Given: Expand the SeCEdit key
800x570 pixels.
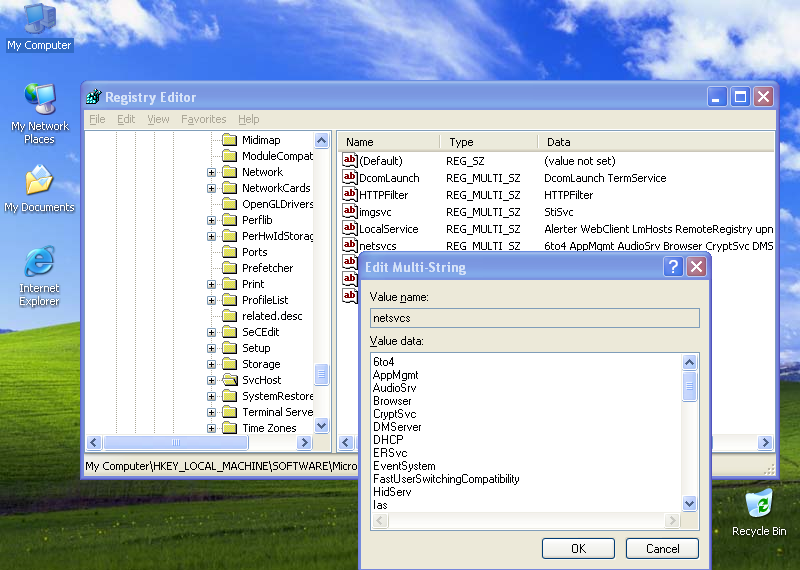Looking at the screenshot, I should [x=211, y=332].
